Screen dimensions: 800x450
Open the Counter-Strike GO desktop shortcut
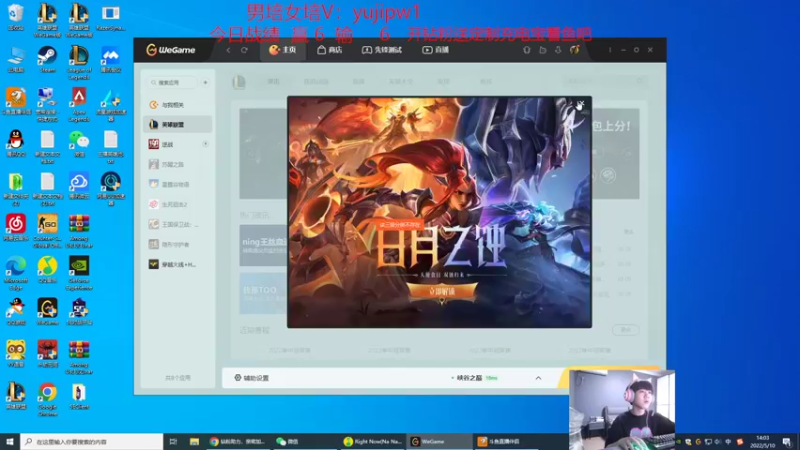(47, 231)
